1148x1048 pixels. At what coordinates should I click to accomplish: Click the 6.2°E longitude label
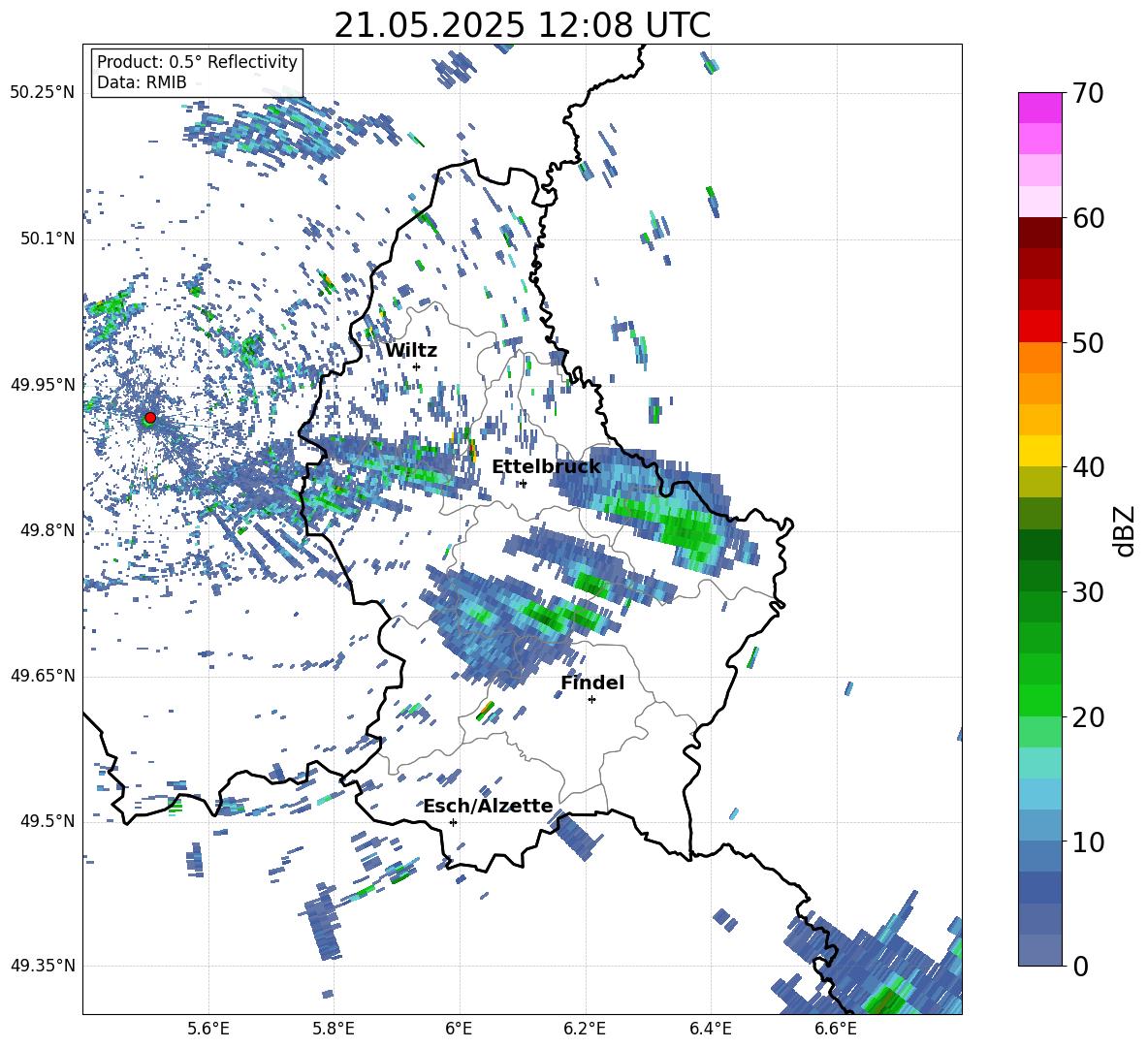585,1029
